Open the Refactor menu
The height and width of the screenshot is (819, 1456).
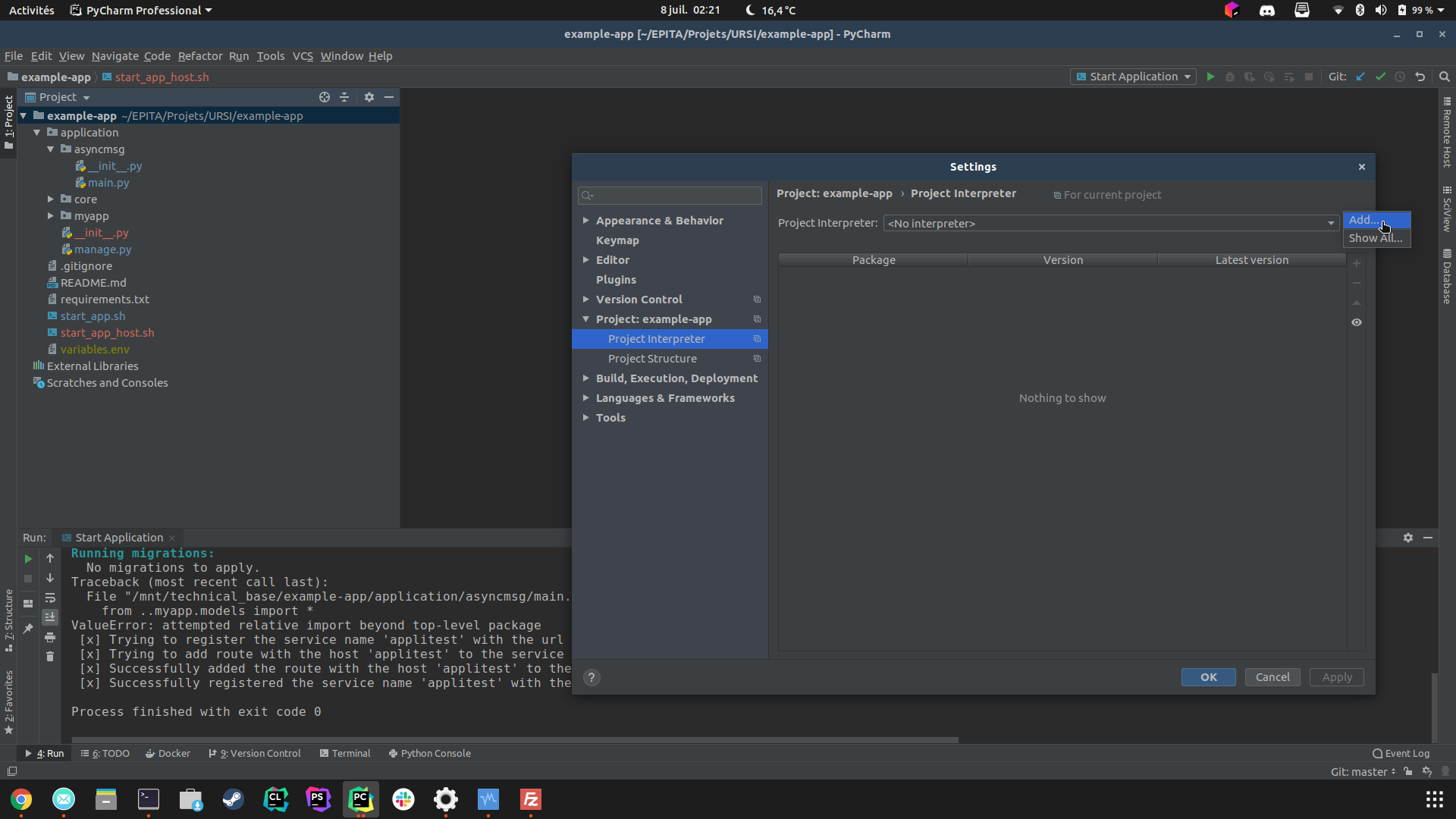200,56
